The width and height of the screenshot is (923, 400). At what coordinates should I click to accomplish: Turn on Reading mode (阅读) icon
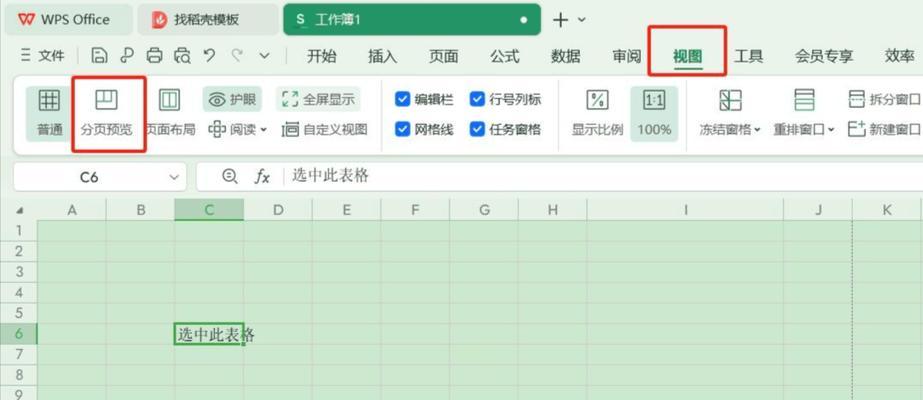[x=217, y=129]
